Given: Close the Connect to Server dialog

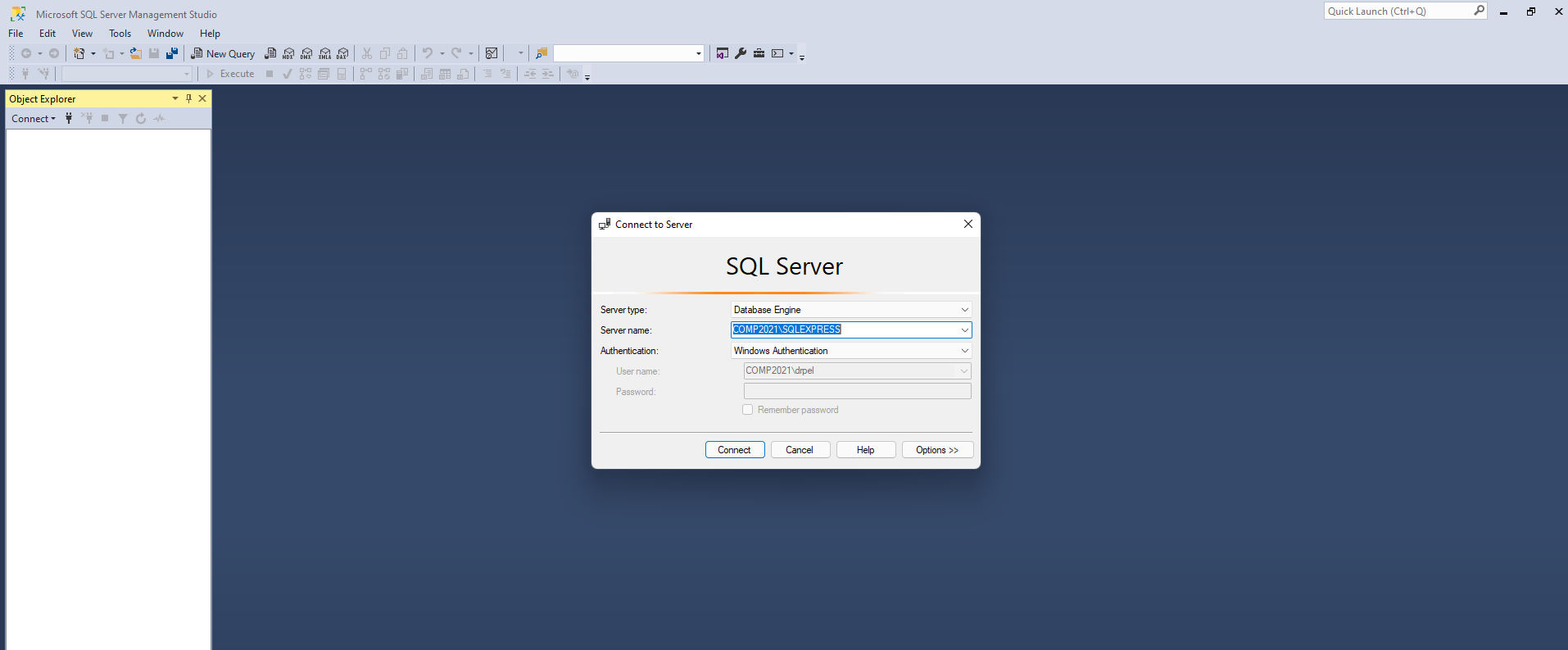Looking at the screenshot, I should [968, 224].
